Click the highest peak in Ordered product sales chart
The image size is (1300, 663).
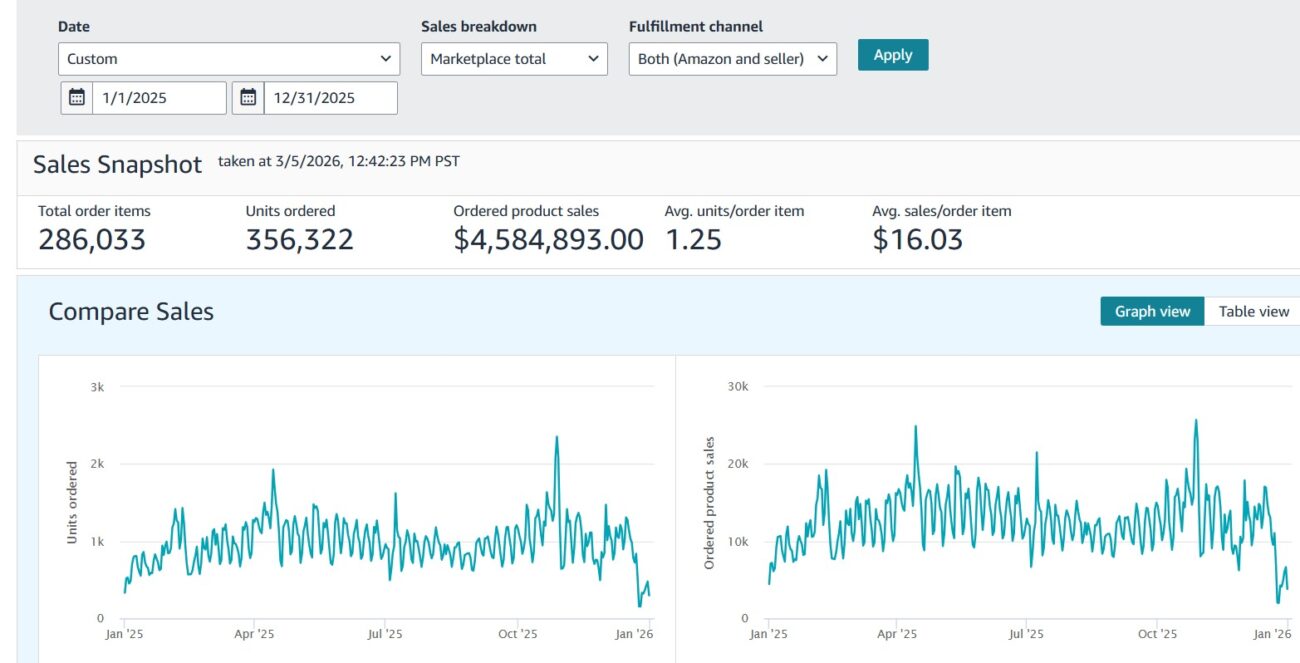(x=1195, y=421)
